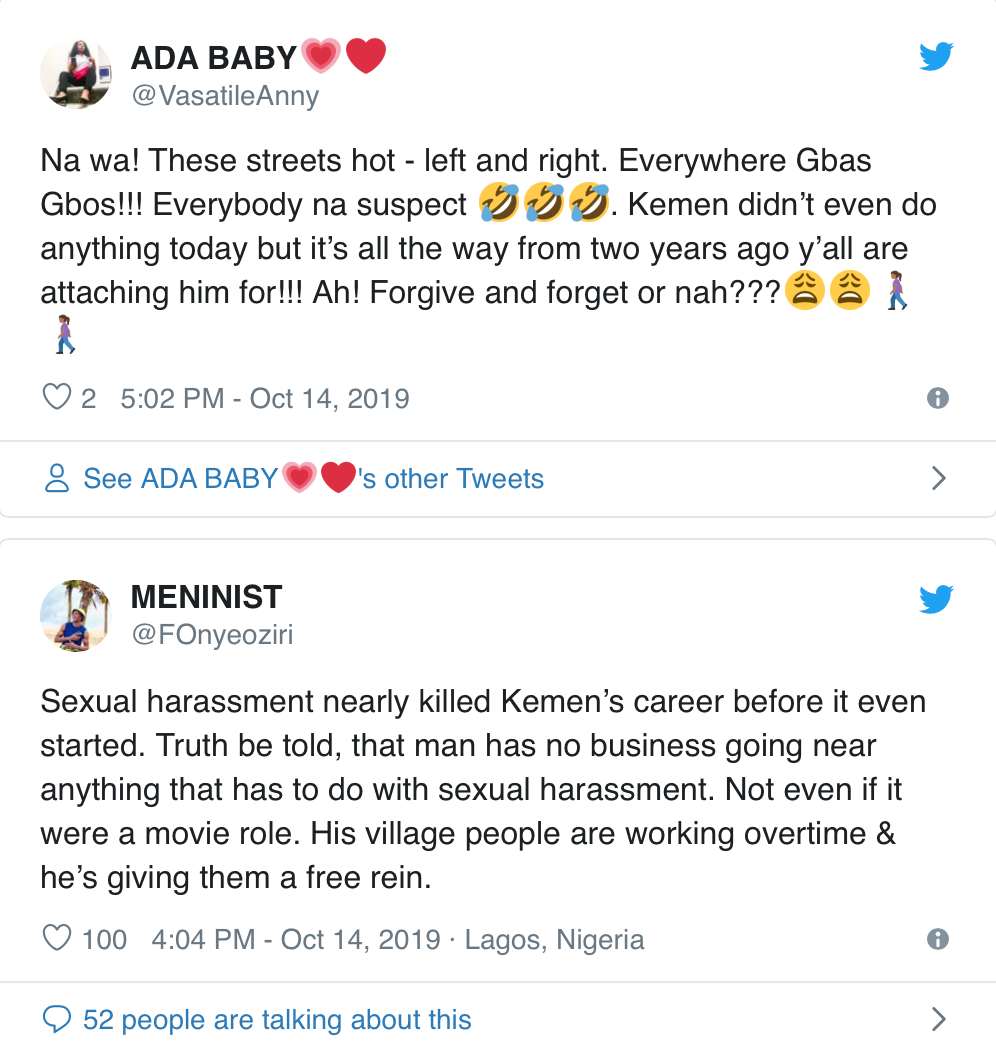Click Twitter bird icon on ADA BABY tweet
Viewport: 996px width, 1046px height.
pyautogui.click(x=936, y=58)
